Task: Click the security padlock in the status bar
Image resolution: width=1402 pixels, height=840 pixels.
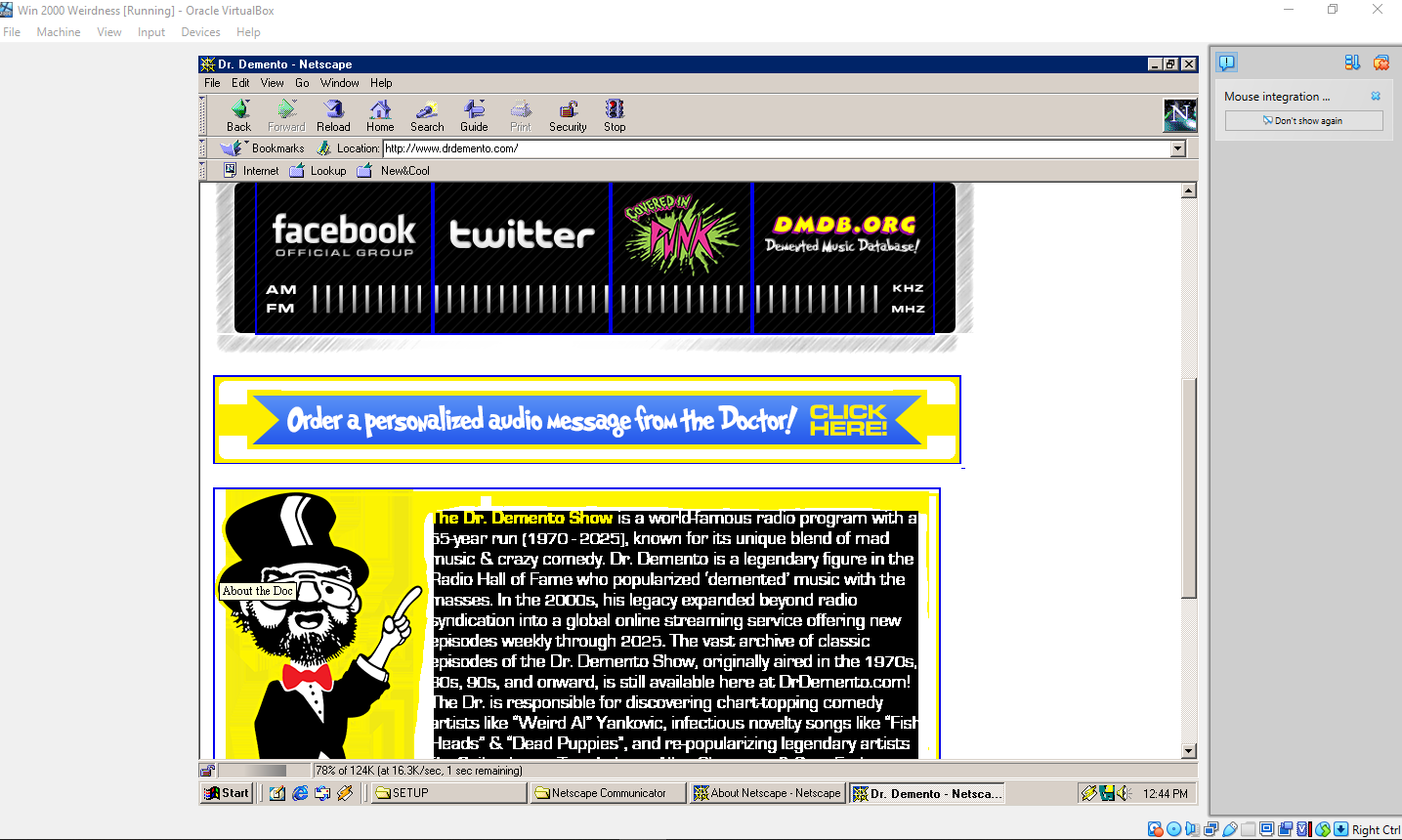Action: point(207,771)
